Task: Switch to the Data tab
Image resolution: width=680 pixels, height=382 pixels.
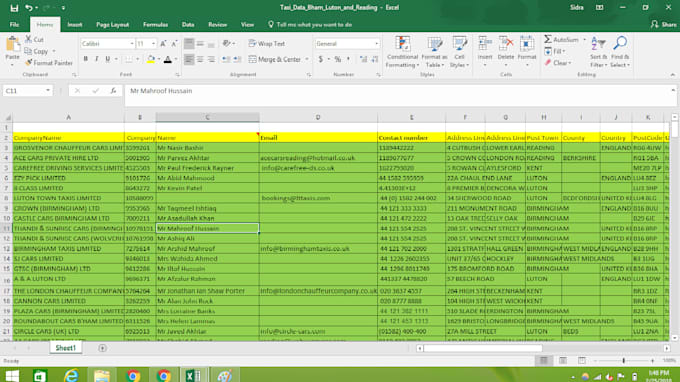Action: (188, 25)
